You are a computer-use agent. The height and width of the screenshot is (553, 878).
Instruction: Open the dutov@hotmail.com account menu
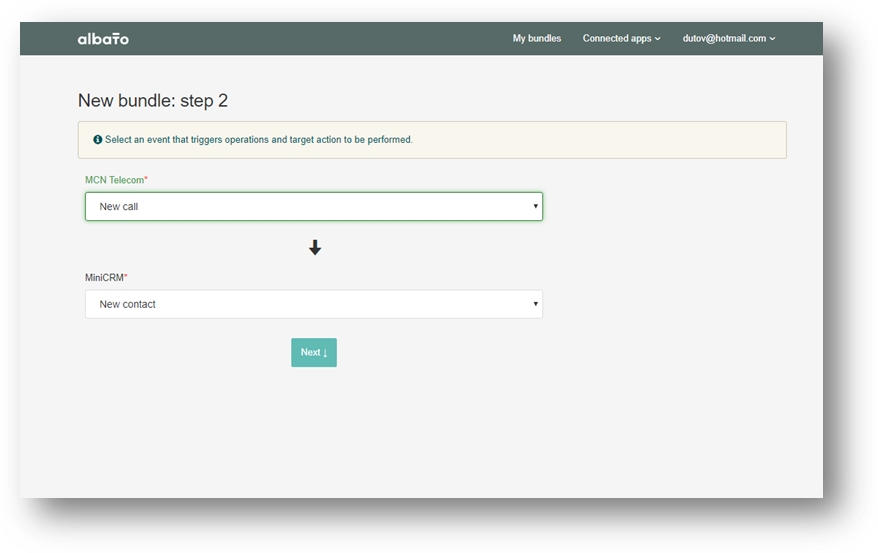click(x=728, y=38)
